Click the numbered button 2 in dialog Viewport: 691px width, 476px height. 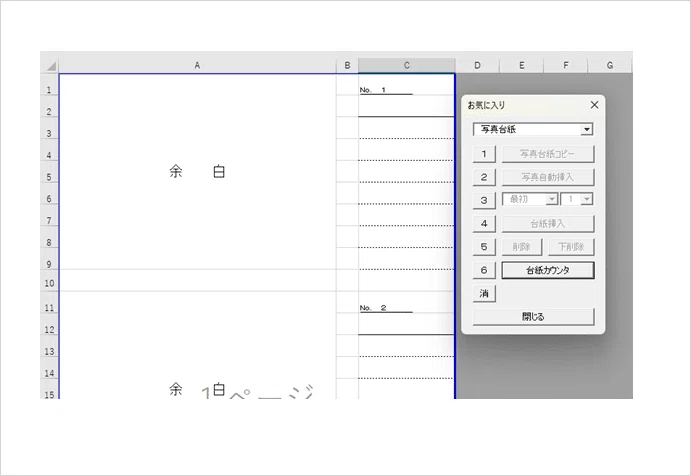(484, 177)
